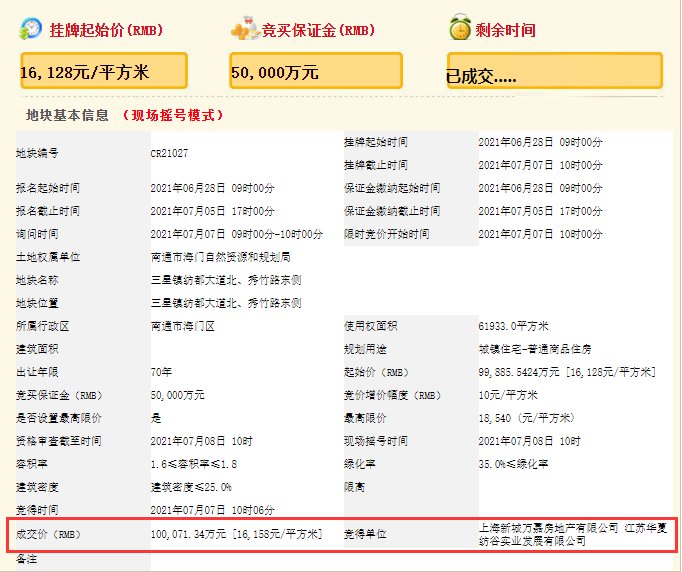Click the 已成交 remaining time box

pyautogui.click(x=555, y=71)
